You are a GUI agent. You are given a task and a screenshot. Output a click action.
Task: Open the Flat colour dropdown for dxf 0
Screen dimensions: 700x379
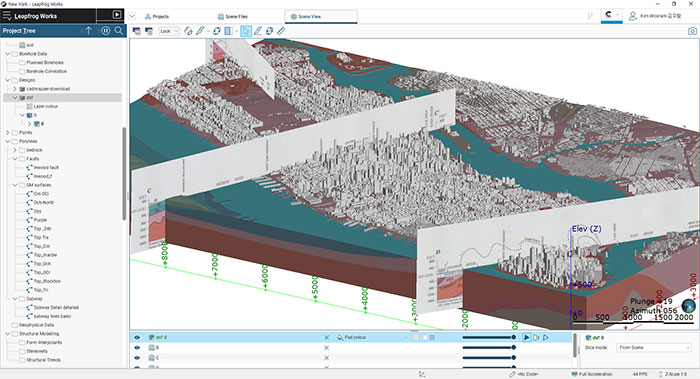pyautogui.click(x=373, y=337)
